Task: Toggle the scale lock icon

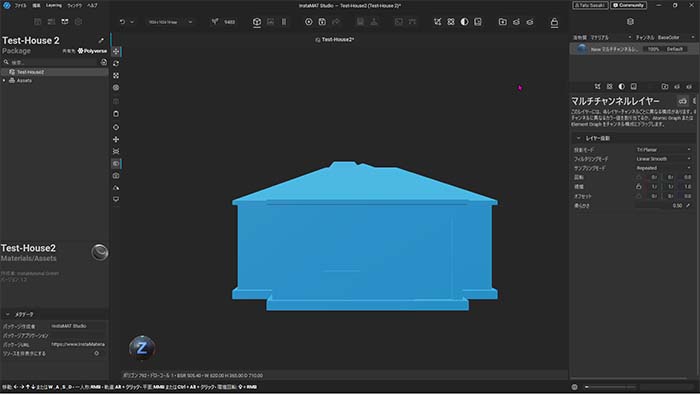Action: click(639, 187)
